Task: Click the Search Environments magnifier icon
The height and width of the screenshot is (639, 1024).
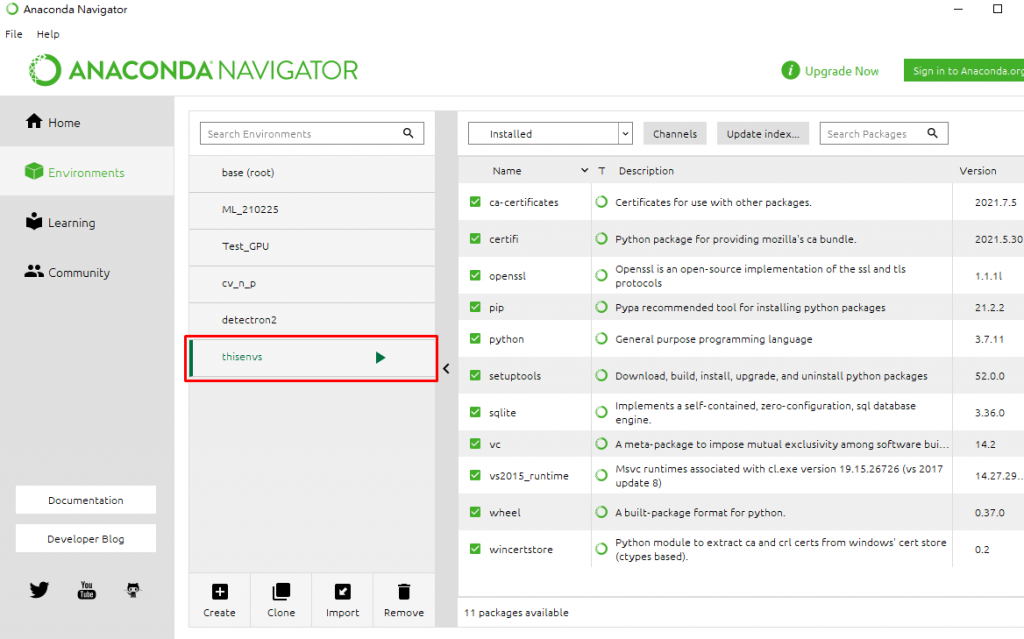Action: point(408,133)
